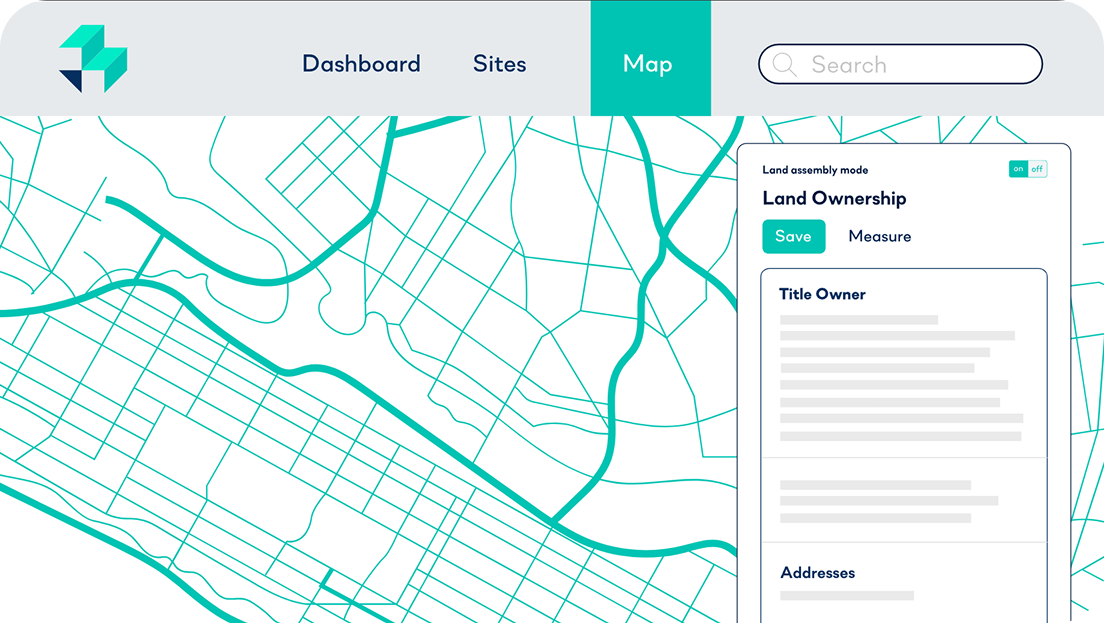Open the Dashboard page
This screenshot has width=1104, height=624.
(361, 64)
